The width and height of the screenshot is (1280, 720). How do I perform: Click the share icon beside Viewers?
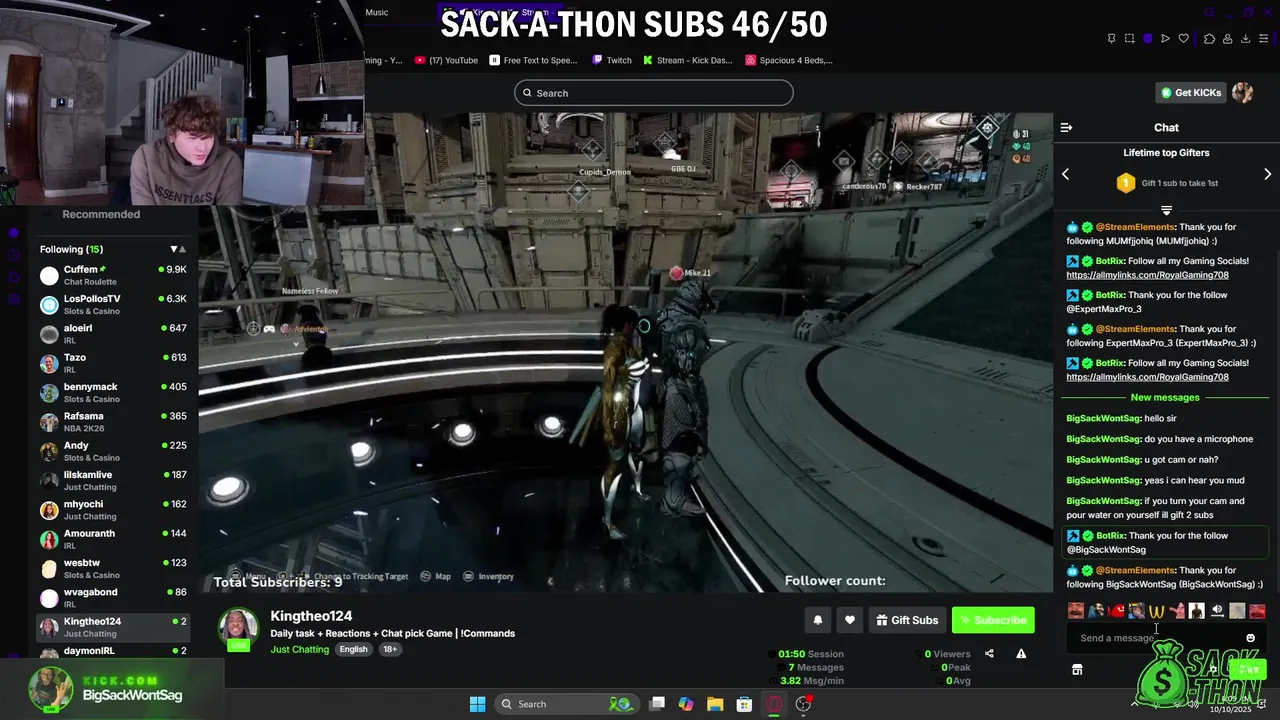click(x=989, y=654)
